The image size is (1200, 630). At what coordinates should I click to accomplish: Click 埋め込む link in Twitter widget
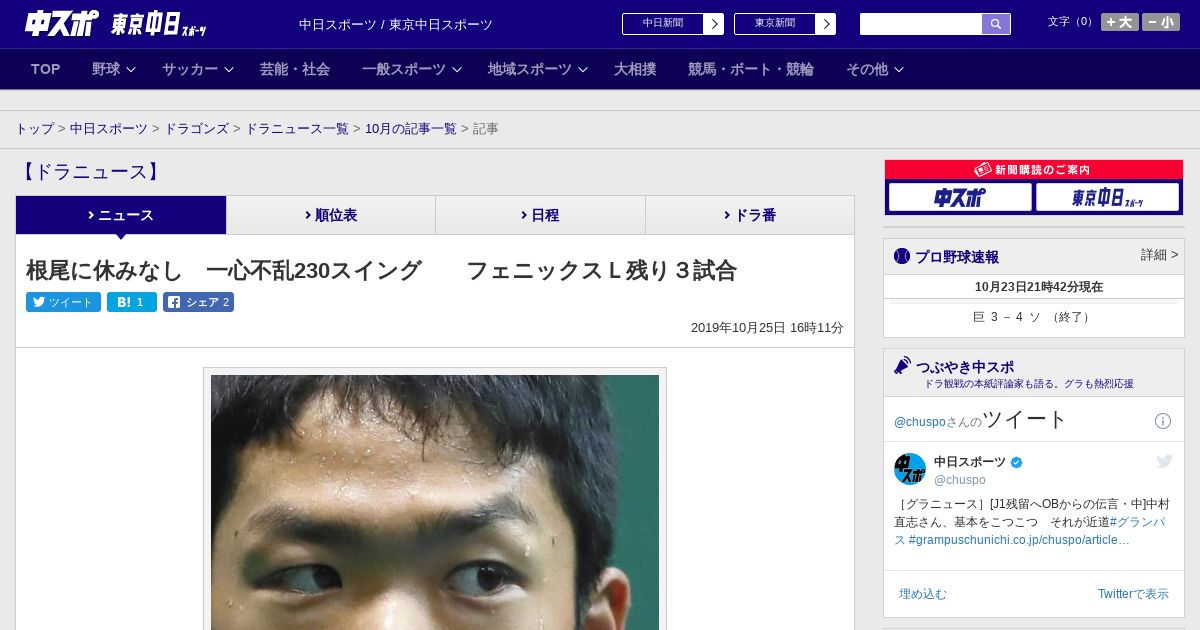click(x=922, y=594)
